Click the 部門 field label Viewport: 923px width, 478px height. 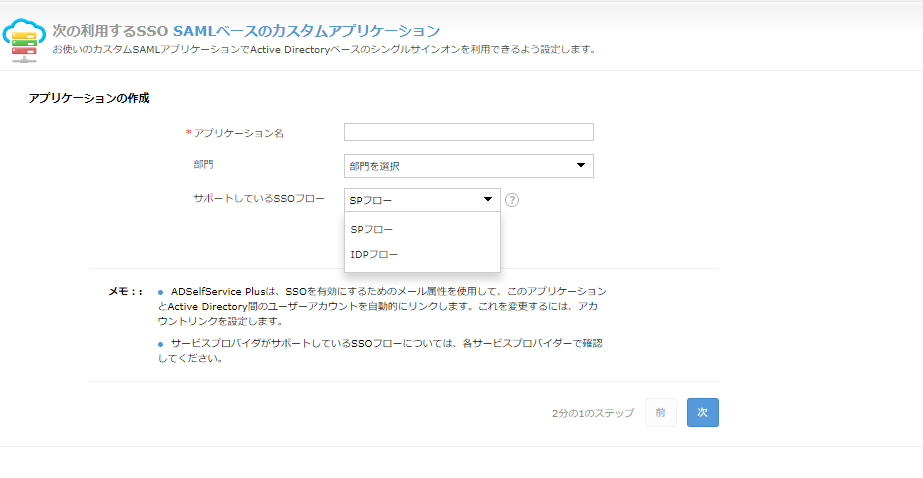(203, 163)
